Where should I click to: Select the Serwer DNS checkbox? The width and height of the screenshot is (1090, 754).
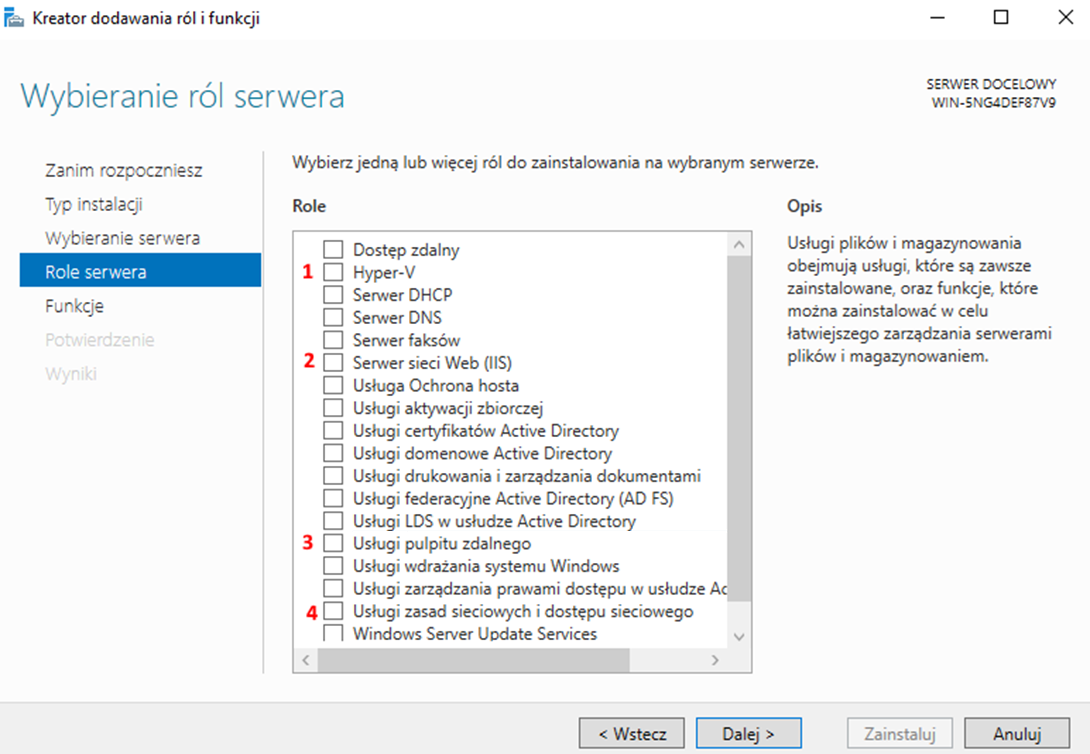[333, 317]
